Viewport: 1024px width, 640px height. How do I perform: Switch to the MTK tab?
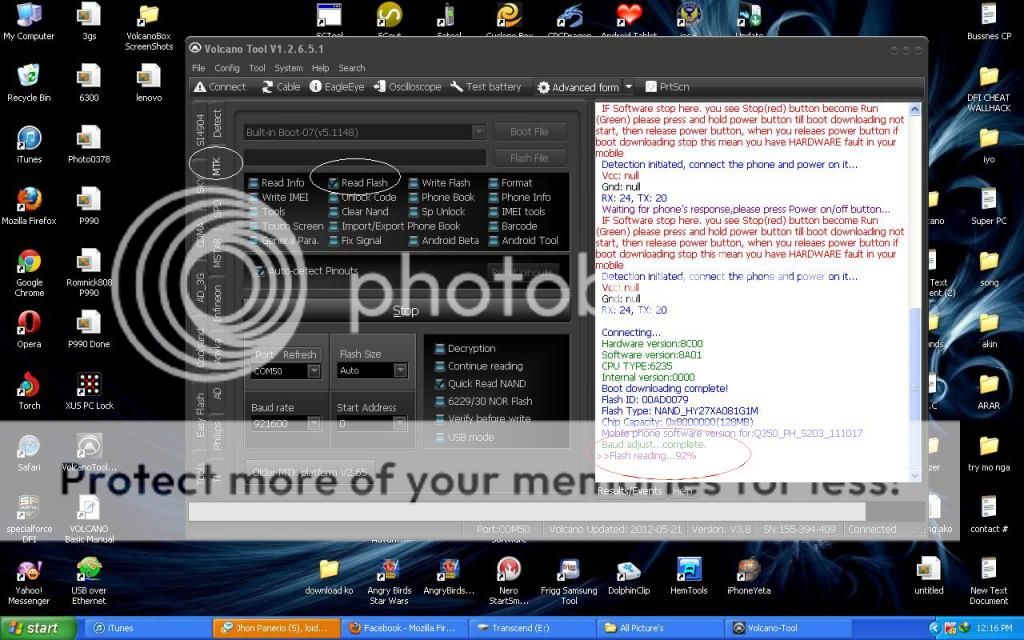pos(215,168)
